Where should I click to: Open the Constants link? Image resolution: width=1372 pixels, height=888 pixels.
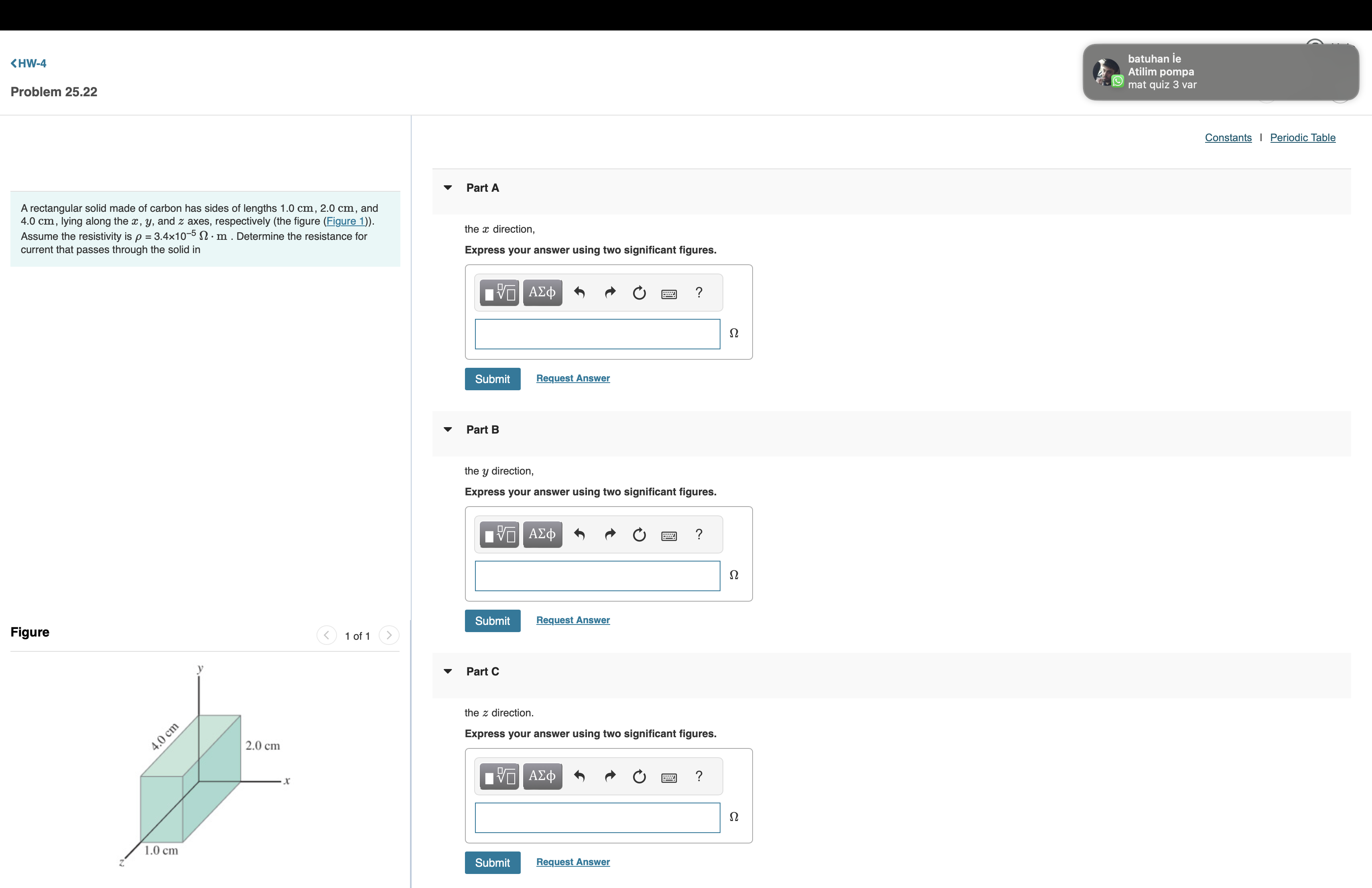(1228, 138)
